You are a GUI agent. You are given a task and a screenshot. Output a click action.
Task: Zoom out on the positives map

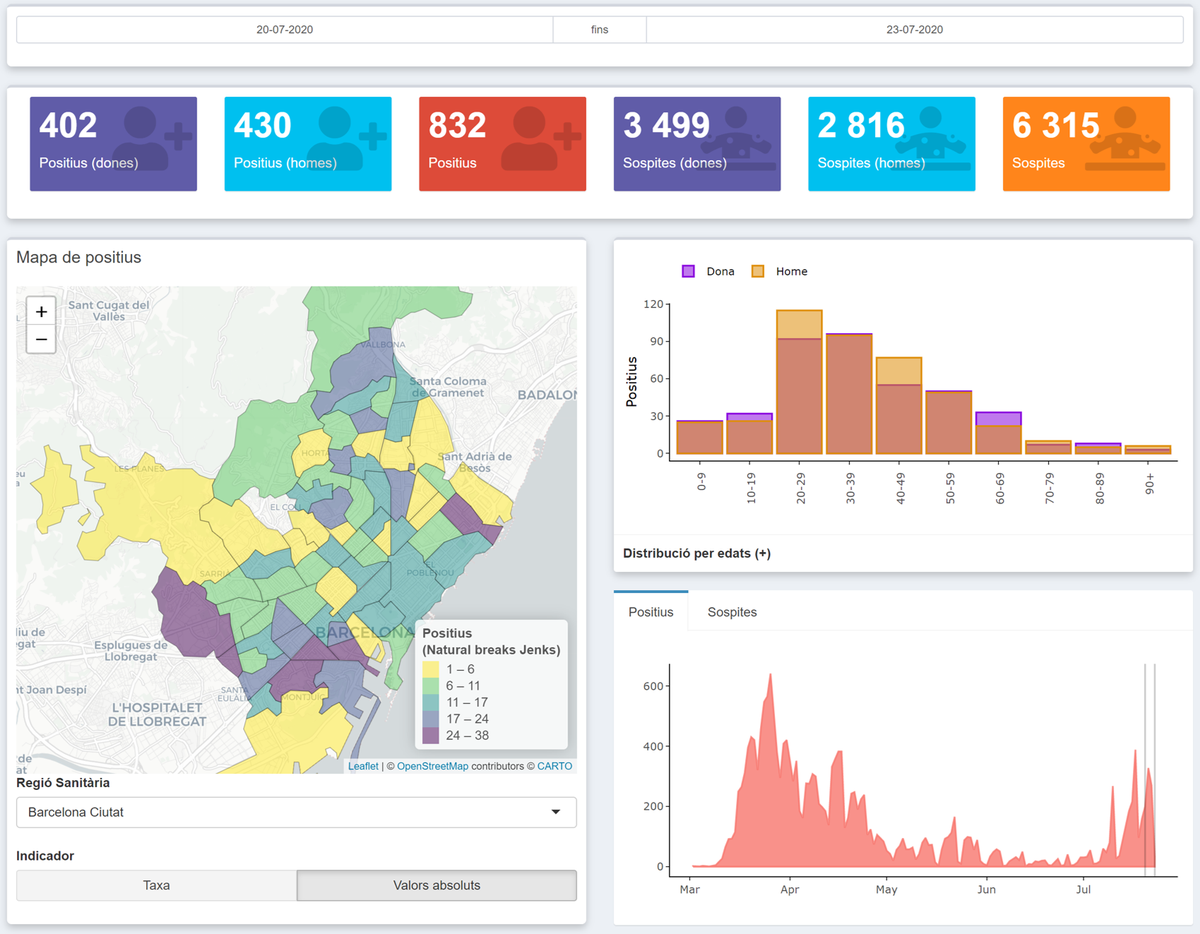41,339
